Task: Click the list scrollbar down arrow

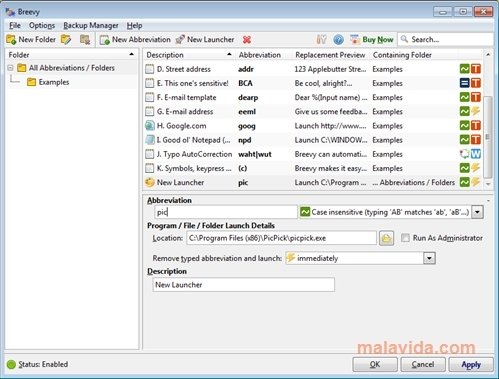Action: click(x=488, y=184)
